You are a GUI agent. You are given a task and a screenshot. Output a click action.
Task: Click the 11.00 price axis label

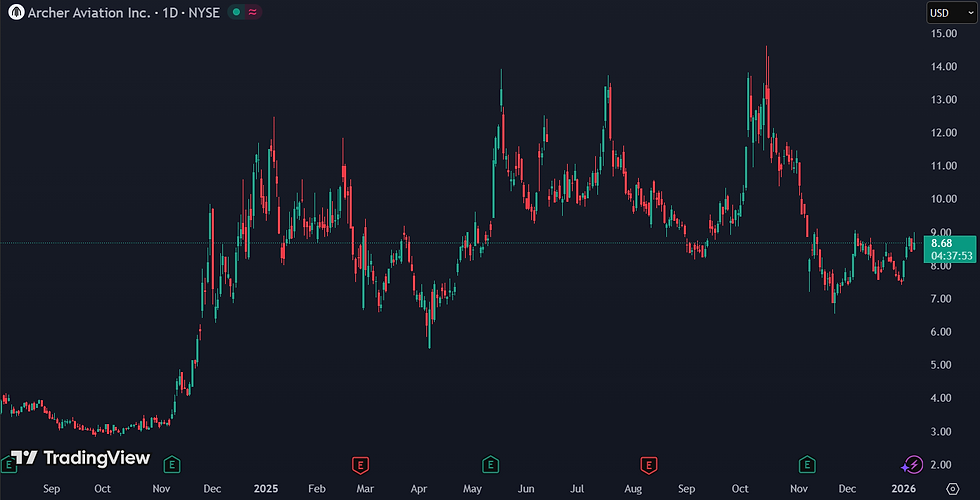943,166
